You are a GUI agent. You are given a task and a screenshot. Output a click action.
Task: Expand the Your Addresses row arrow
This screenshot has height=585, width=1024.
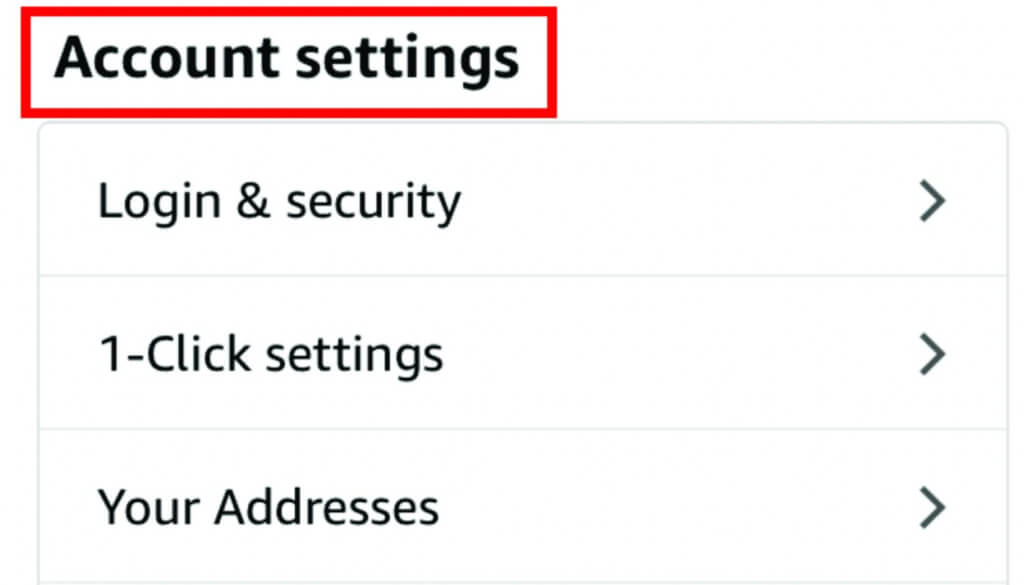[932, 507]
